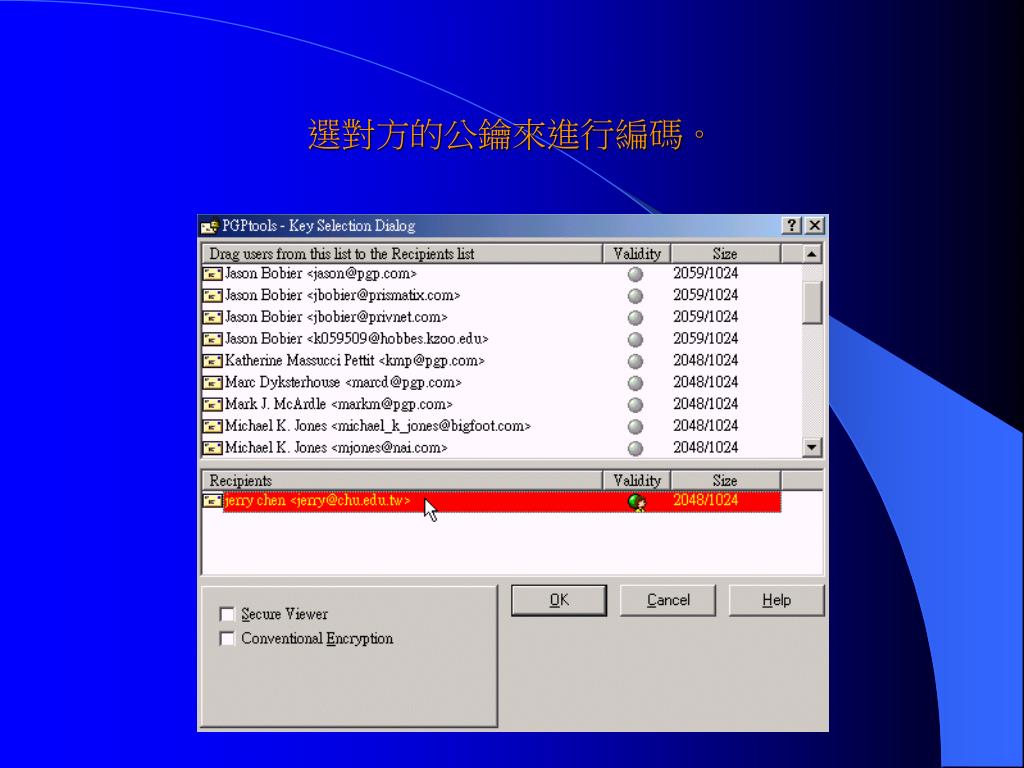The height and width of the screenshot is (768, 1024).
Task: Click key icon for michael_k_jones@bigfoot.com
Action: pos(212,426)
